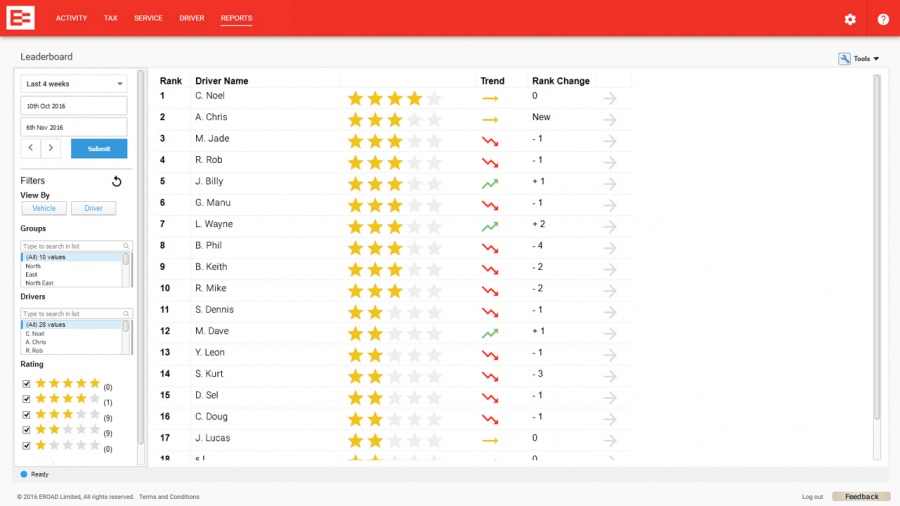Open details arrow for A. Chris
The height and width of the screenshot is (506, 900).
[610, 119]
